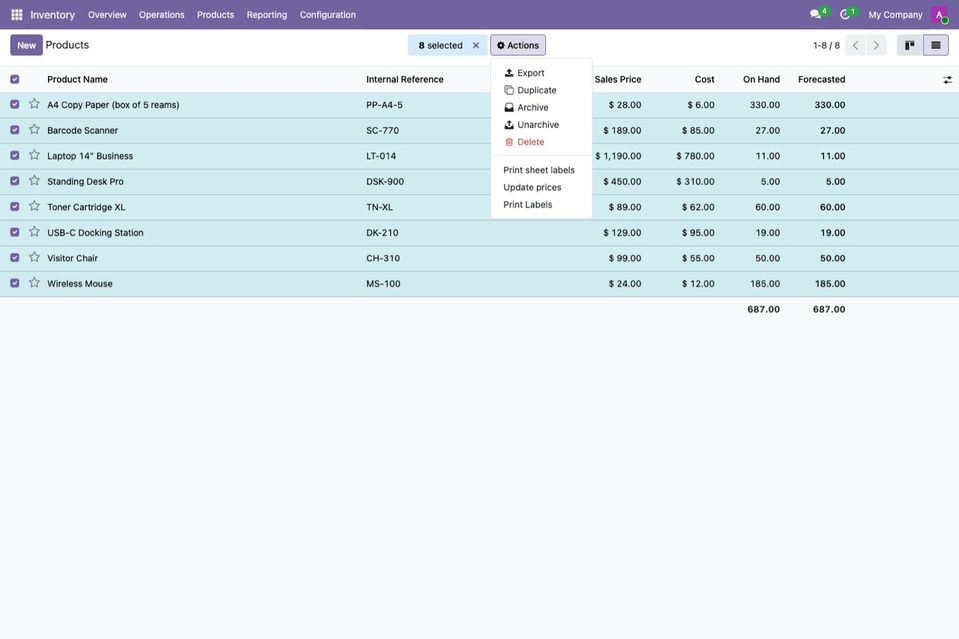Deselect the Laptop 14" Business row
This screenshot has height=639, width=959.
[15, 156]
